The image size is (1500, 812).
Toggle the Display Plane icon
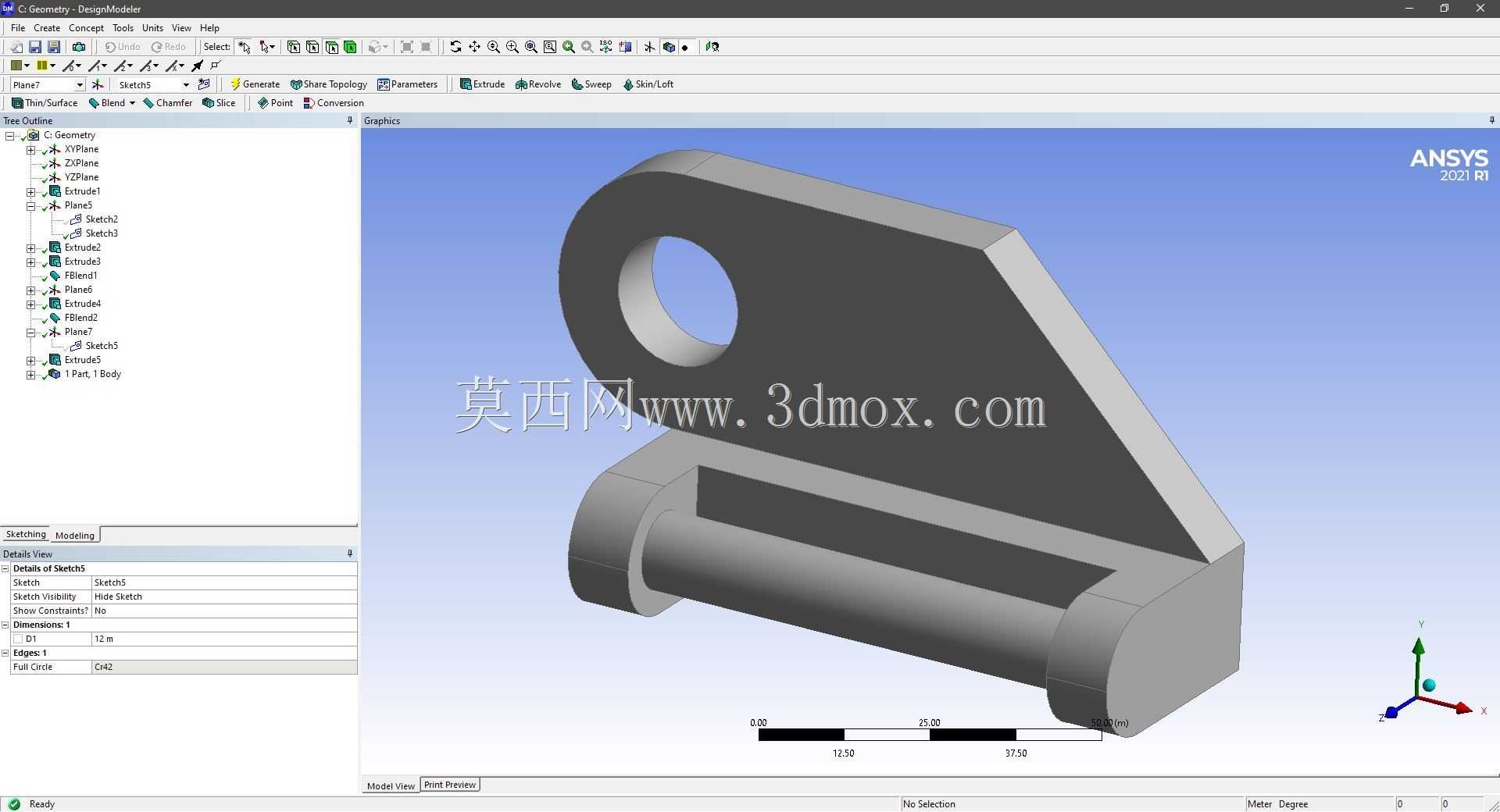[x=649, y=47]
